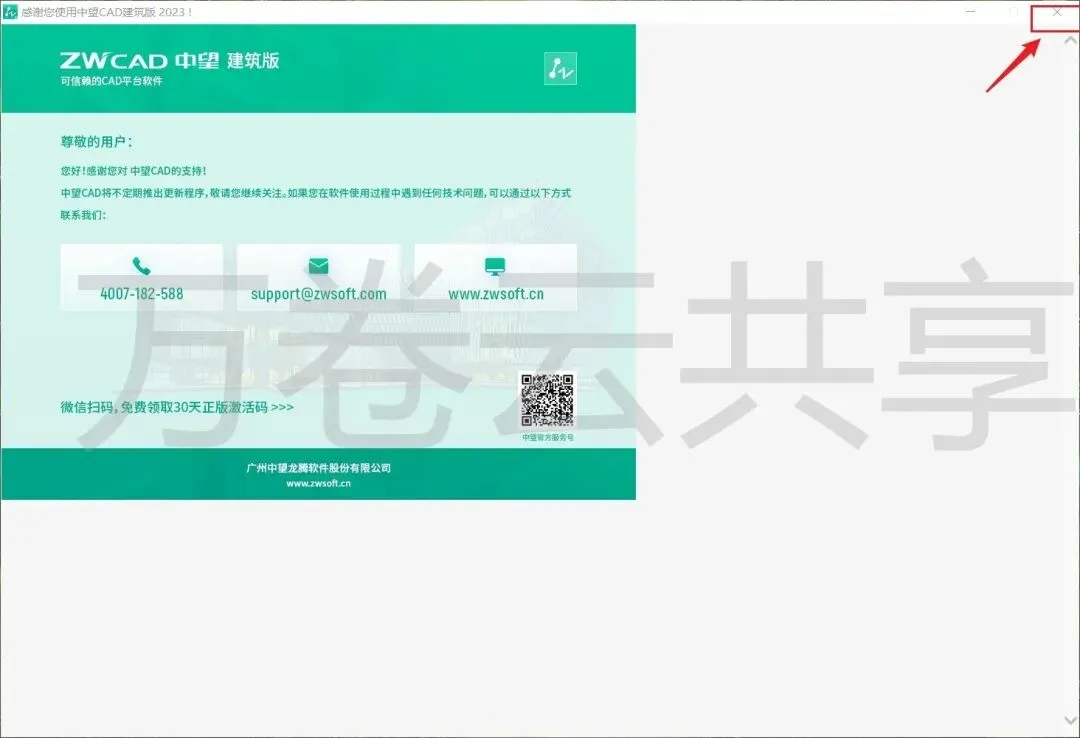
Task: Click the app icon in title bar
Action: (x=10, y=12)
